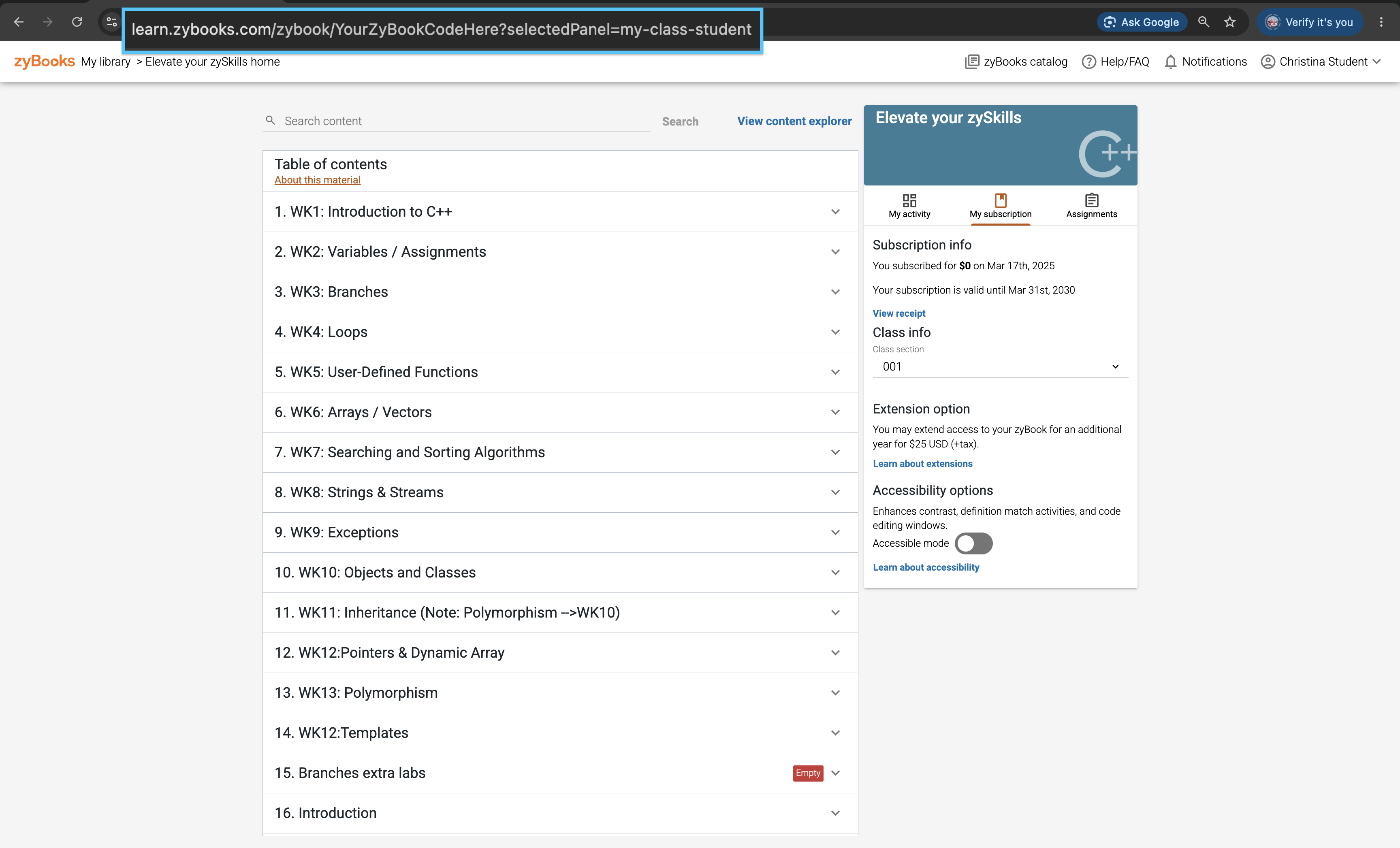Viewport: 1400px width, 848px height.
Task: Open the Notifications bell icon
Action: (1170, 61)
